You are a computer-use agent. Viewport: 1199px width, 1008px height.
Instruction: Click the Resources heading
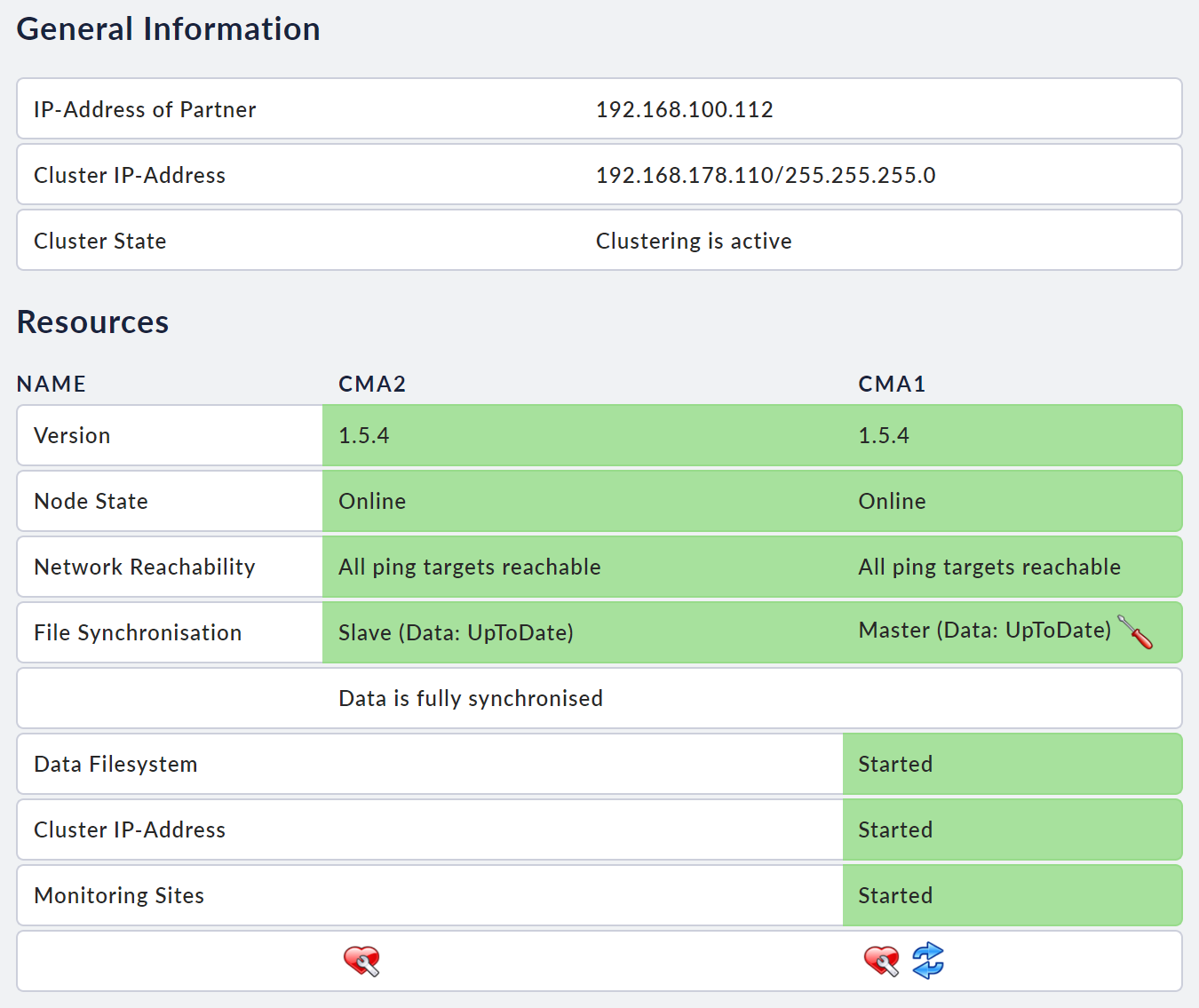tap(93, 321)
